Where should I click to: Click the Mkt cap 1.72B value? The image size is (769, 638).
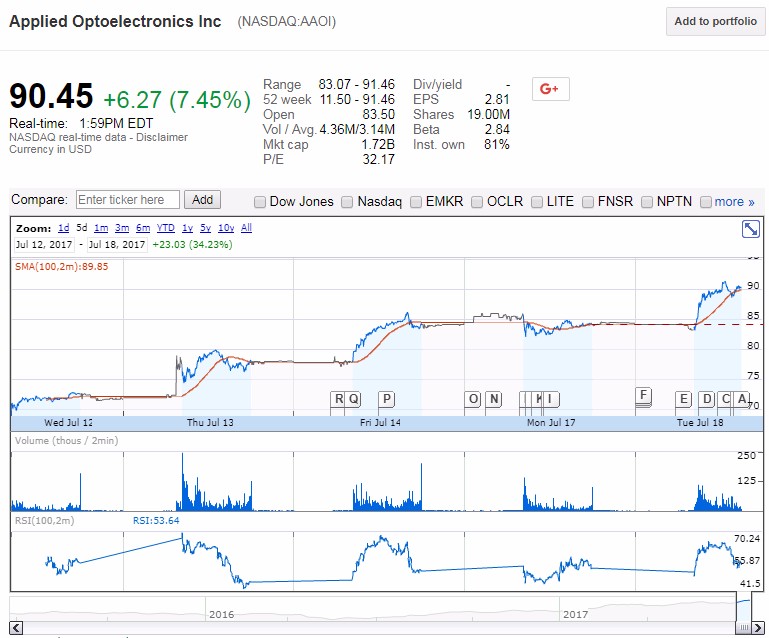(x=378, y=145)
